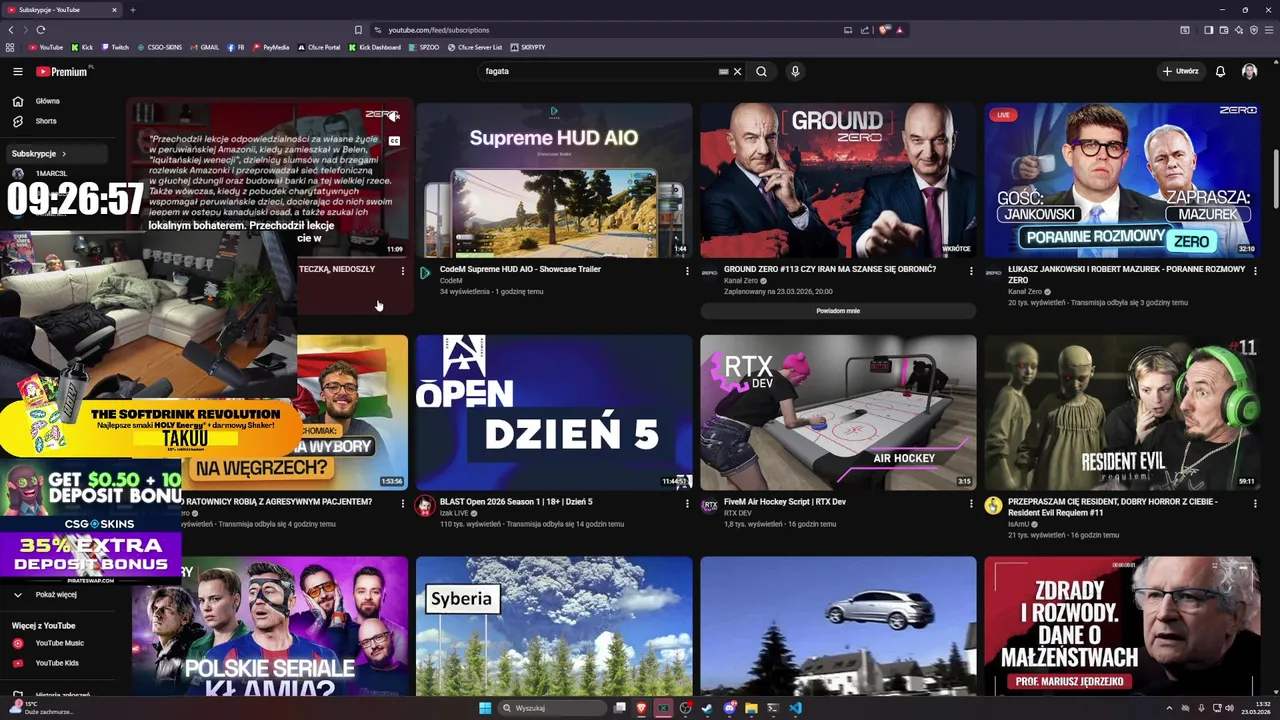Open YouTube Music link
The image size is (1280, 720).
point(59,643)
